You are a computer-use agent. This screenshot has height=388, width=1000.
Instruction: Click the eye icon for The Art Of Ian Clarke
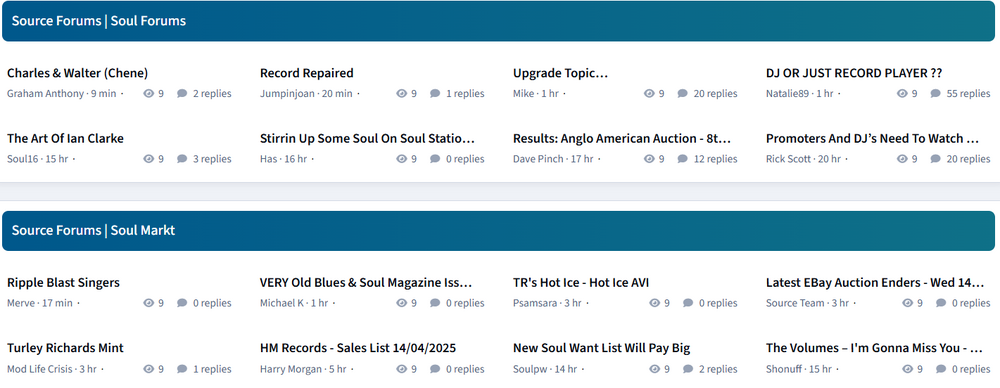pyautogui.click(x=149, y=159)
